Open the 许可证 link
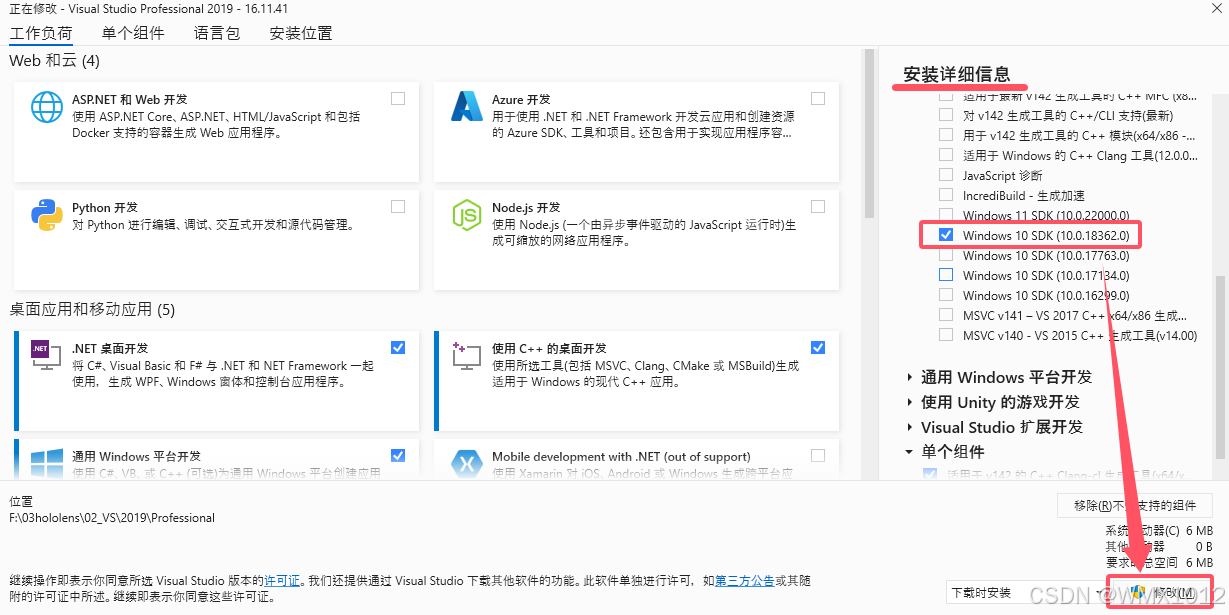Image resolution: width=1229 pixels, height=615 pixels. [281, 580]
